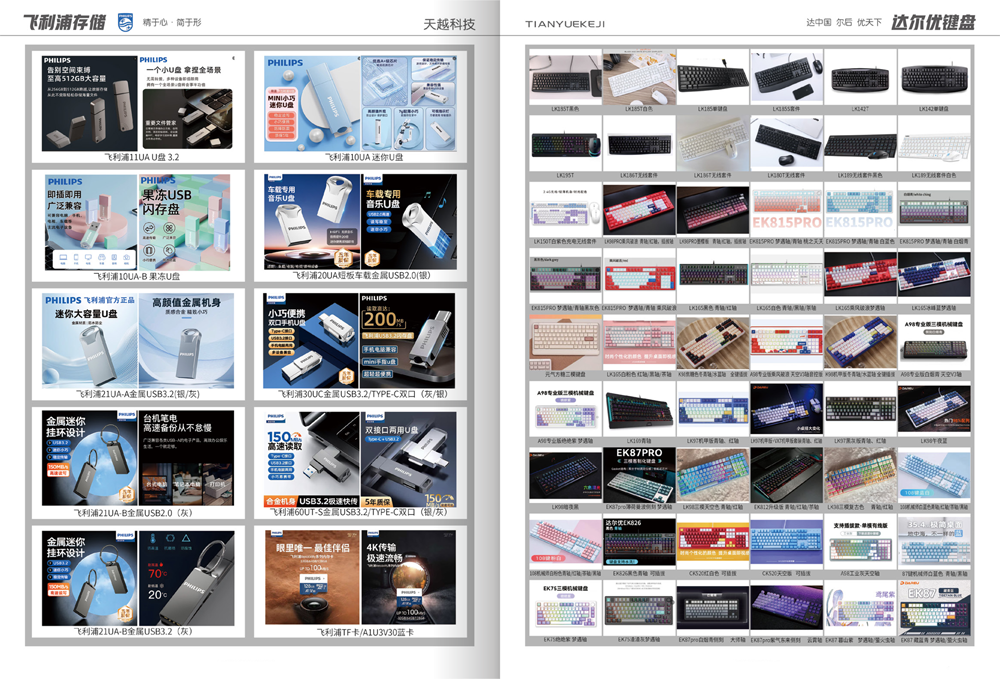Click the caption 元气方糖三模键盘
The height and width of the screenshot is (679, 1000).
click(565, 374)
